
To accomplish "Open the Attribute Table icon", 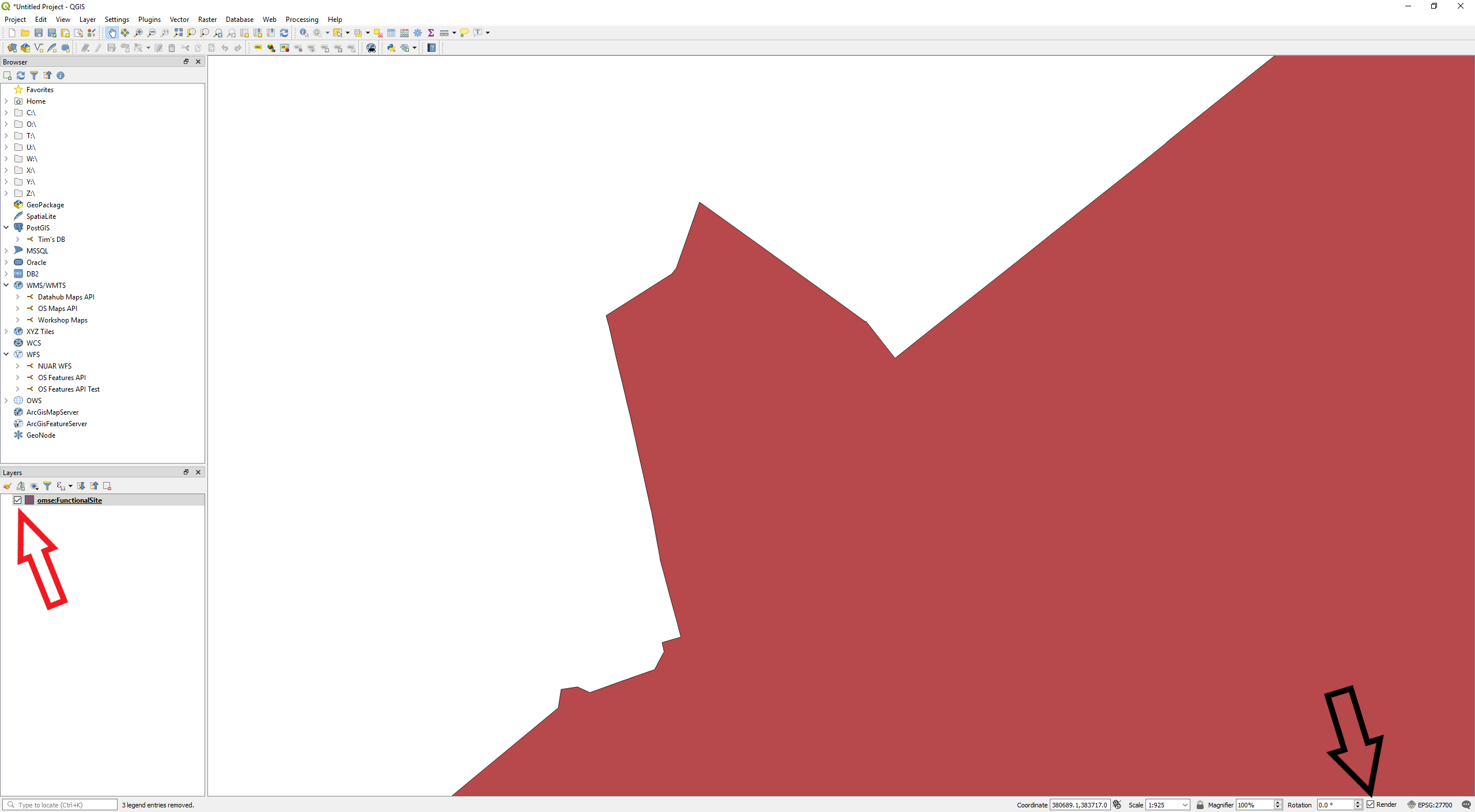I will pos(391,33).
